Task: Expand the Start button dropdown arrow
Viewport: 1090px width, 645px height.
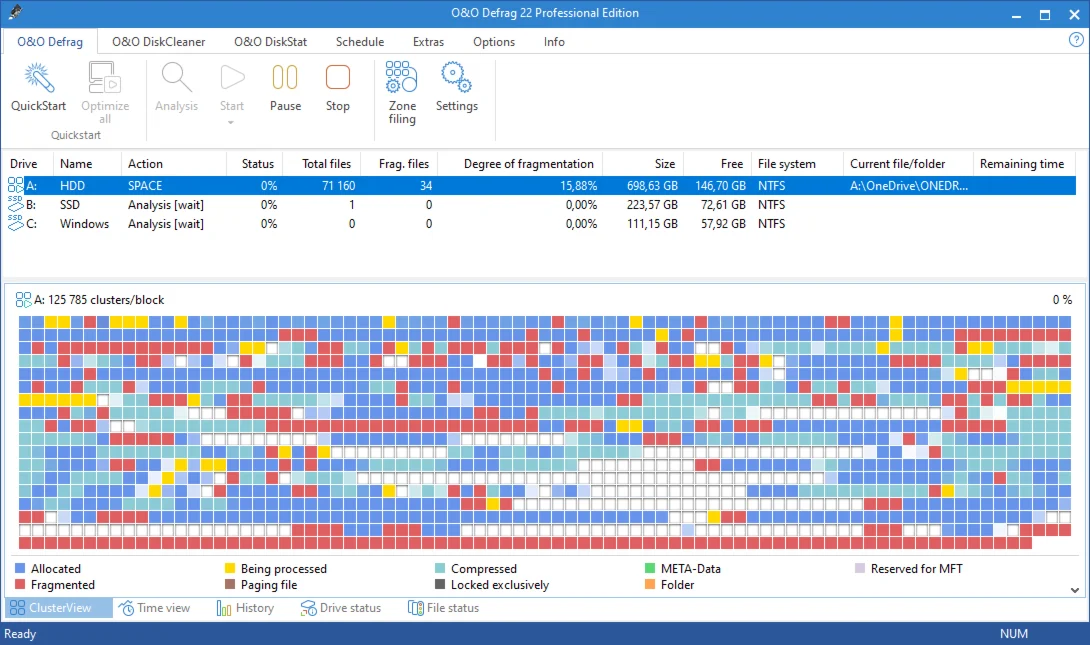Action: (232, 122)
